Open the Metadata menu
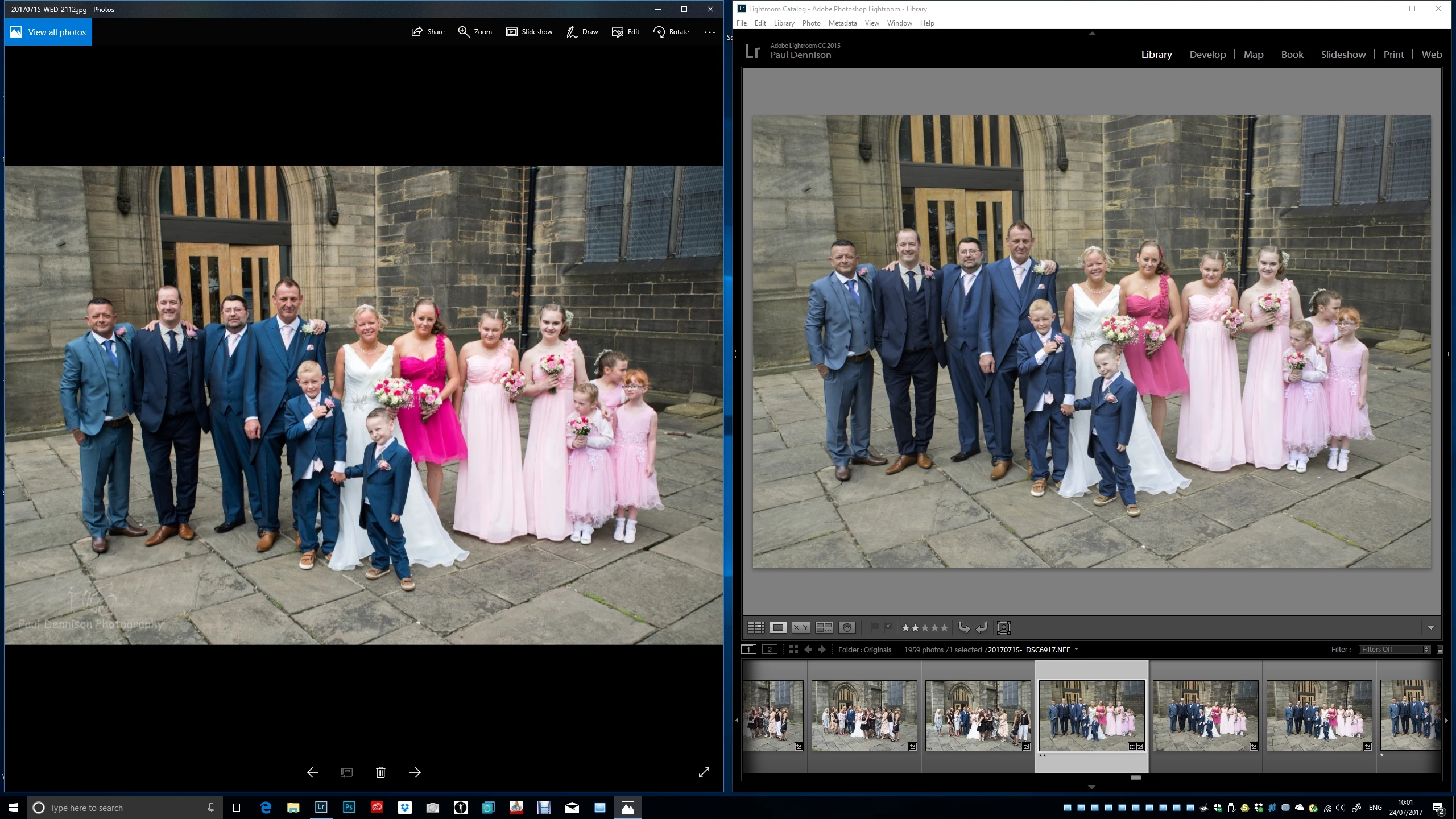 pos(842,23)
